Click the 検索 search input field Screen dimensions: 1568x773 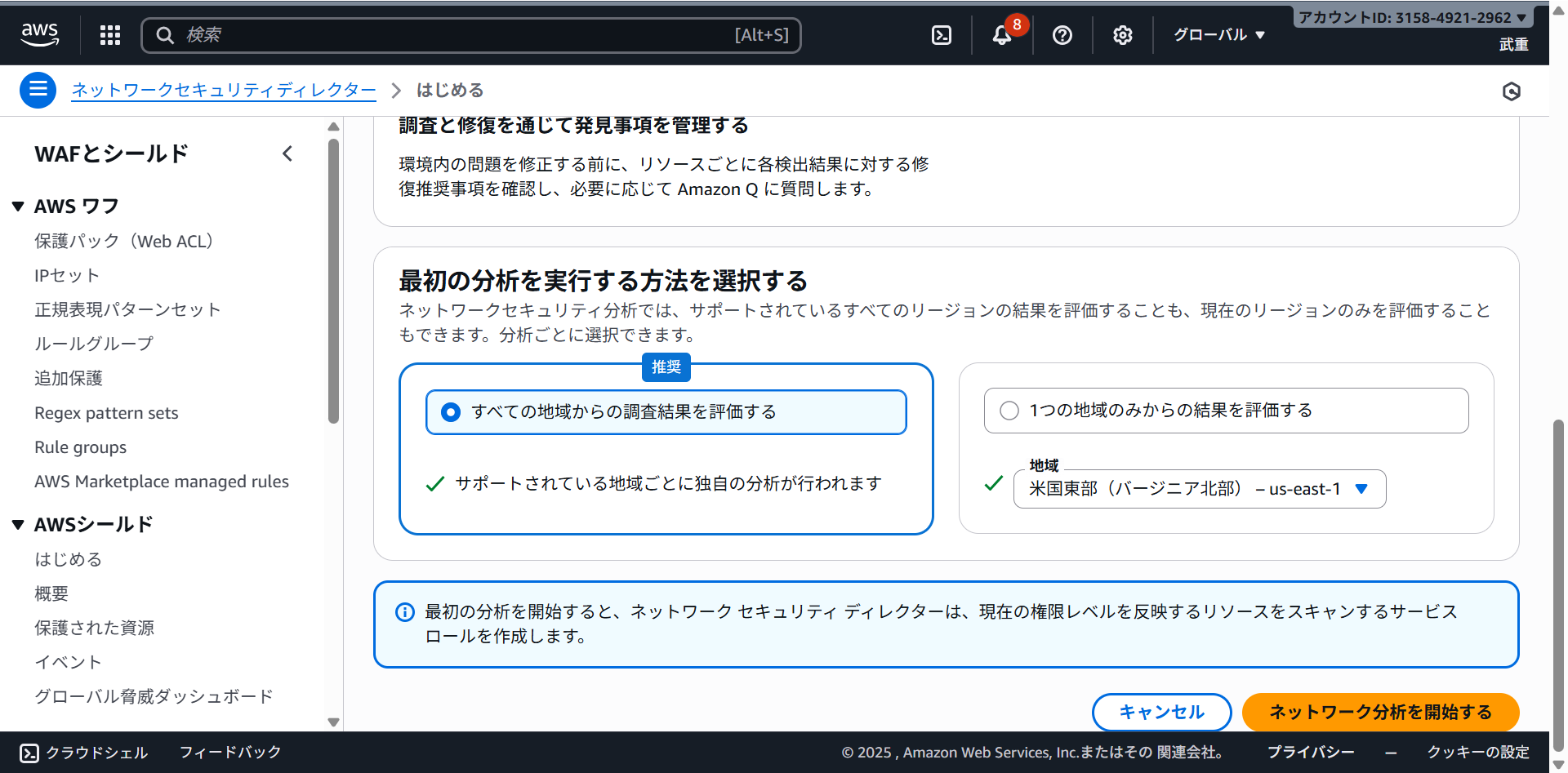coord(457,35)
